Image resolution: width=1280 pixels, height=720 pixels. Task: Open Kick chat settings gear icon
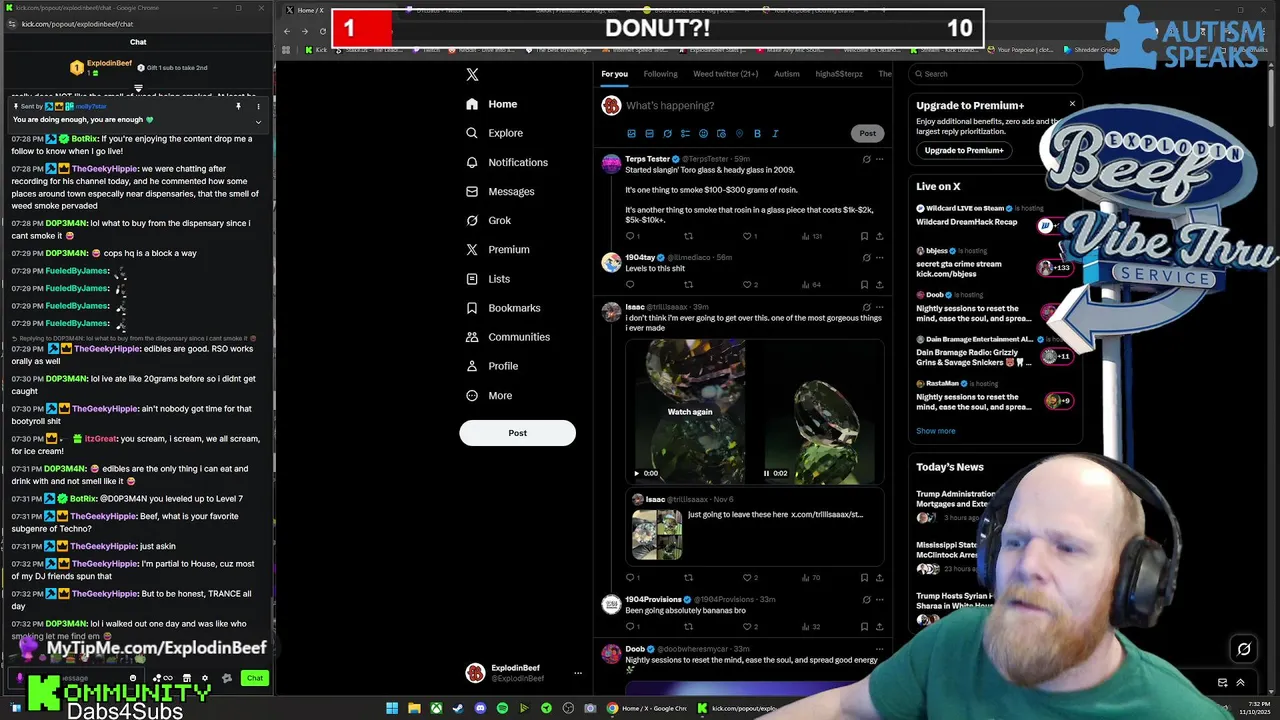pos(205,678)
